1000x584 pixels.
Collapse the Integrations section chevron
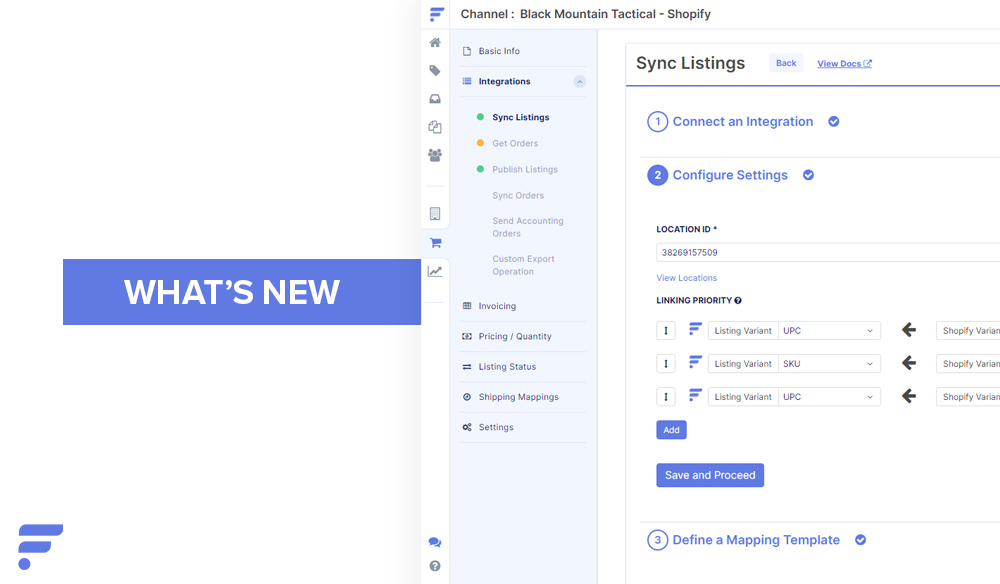(579, 82)
